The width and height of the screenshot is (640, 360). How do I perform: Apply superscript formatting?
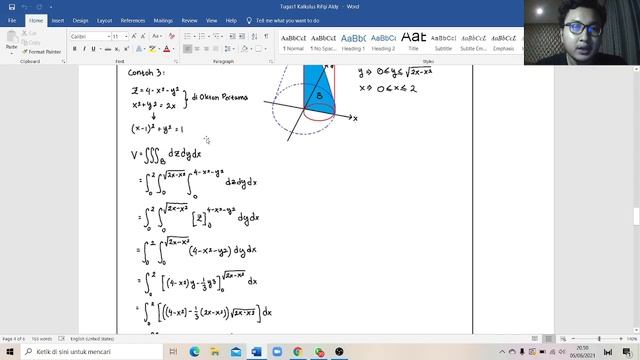pos(126,49)
